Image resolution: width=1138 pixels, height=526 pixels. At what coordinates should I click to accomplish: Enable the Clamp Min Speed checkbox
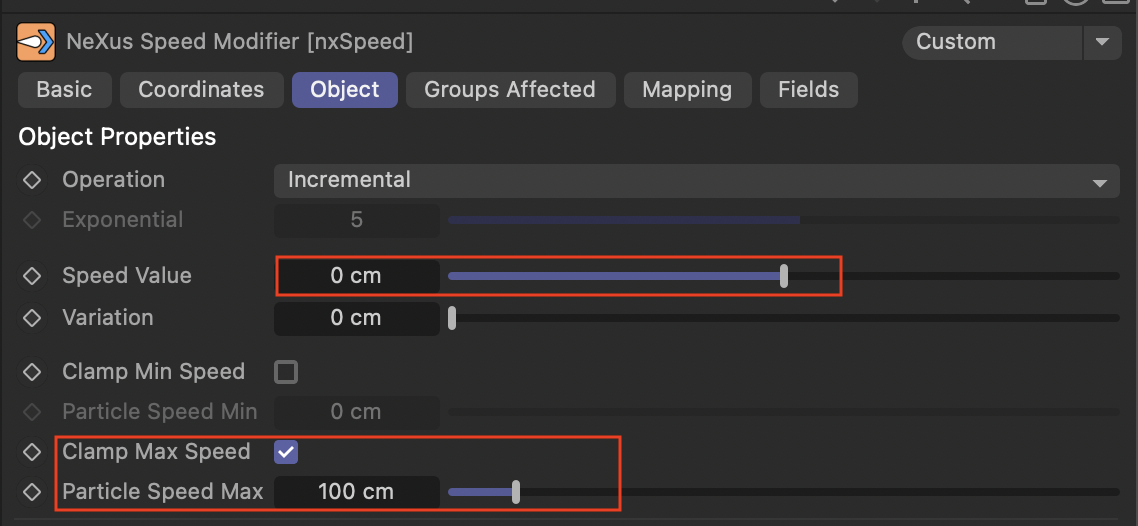pyautogui.click(x=286, y=372)
